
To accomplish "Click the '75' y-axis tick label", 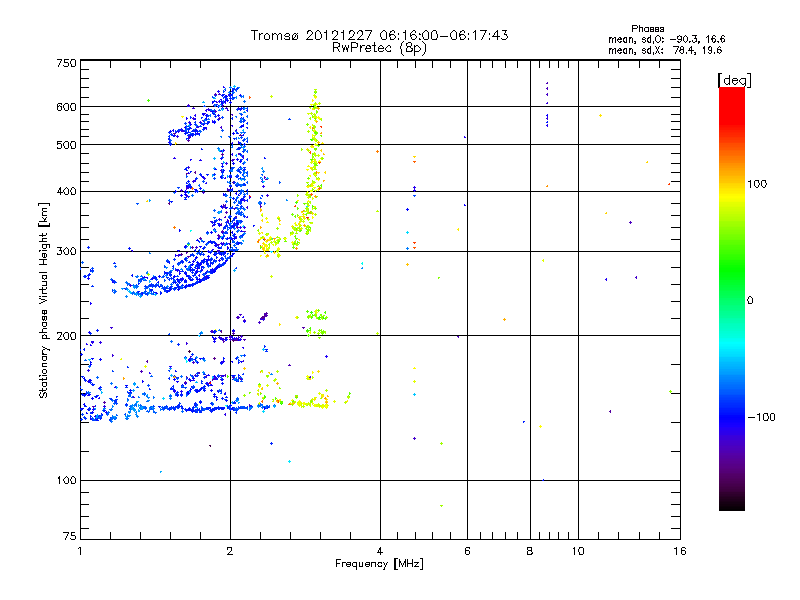I will 70,536.
